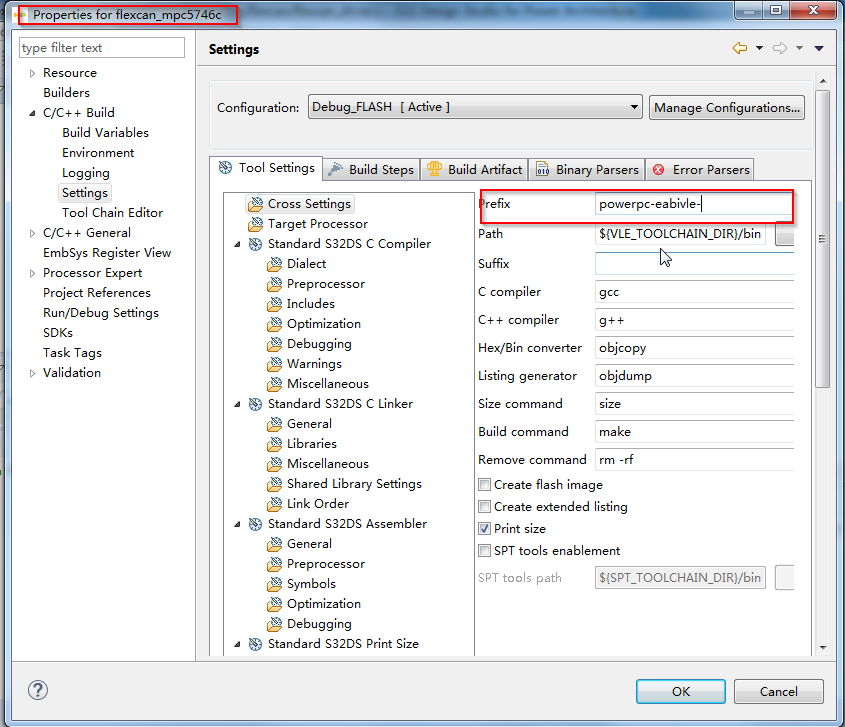The width and height of the screenshot is (845, 727).
Task: Click the Target Processor folder icon
Action: click(255, 224)
